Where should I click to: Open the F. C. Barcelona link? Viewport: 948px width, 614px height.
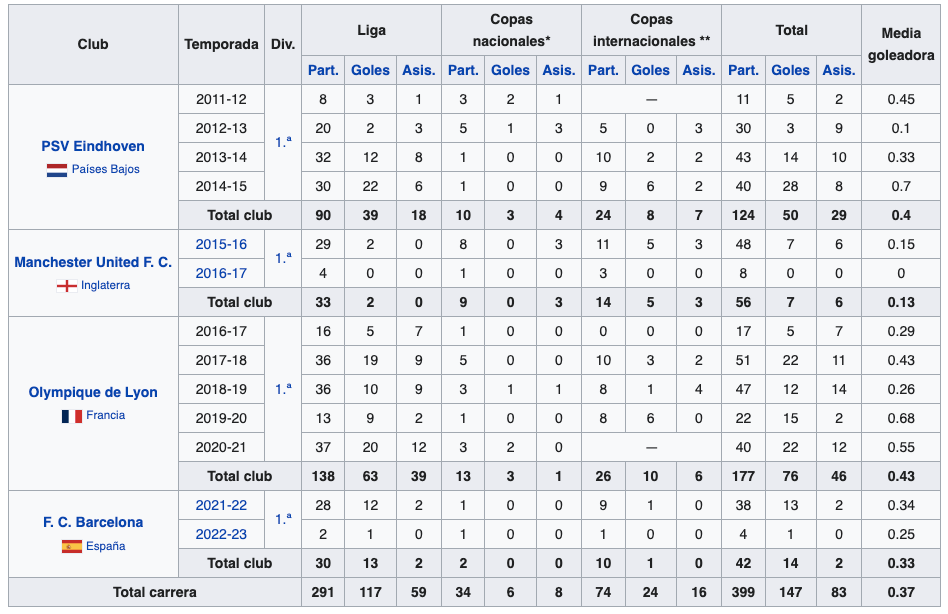coord(93,522)
